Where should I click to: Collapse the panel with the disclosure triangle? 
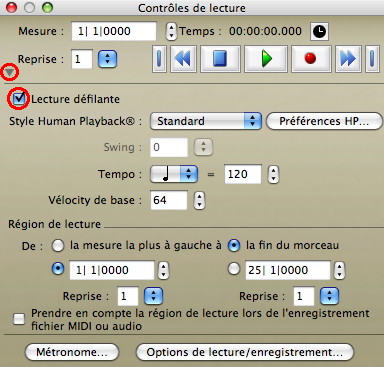click(10, 72)
